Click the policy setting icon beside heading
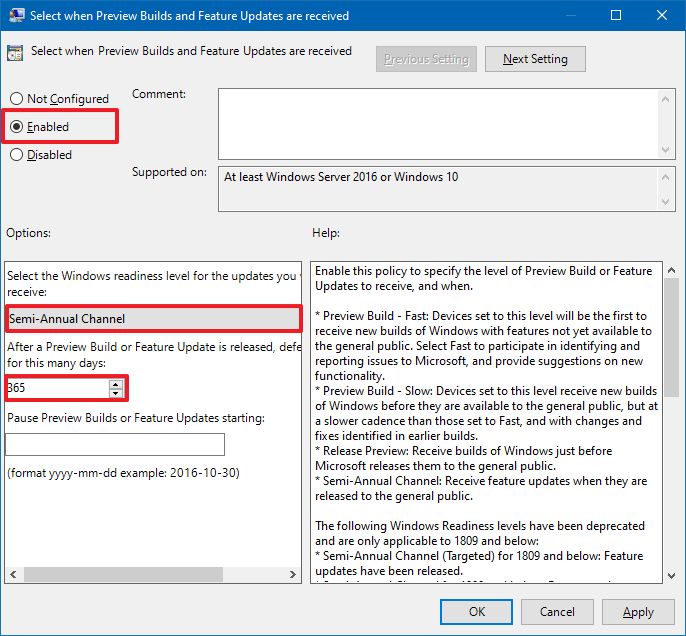 [x=15, y=53]
